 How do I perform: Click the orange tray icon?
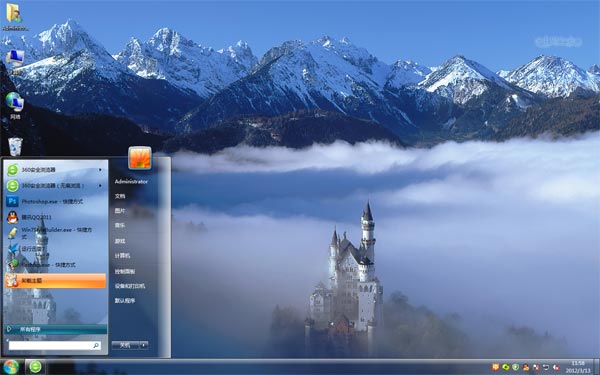(x=496, y=367)
